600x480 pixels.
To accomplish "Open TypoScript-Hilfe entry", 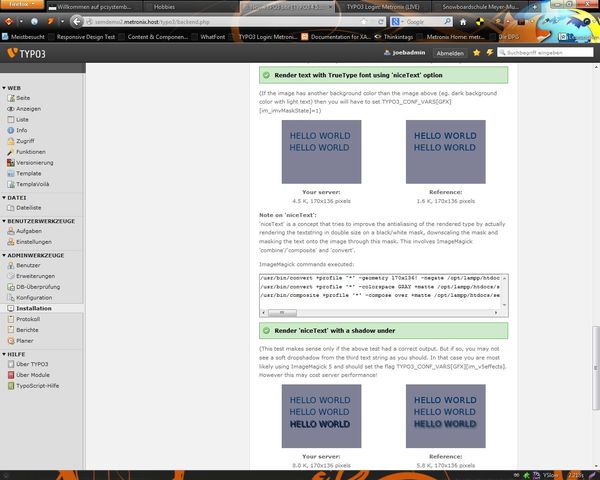I will click(33, 386).
